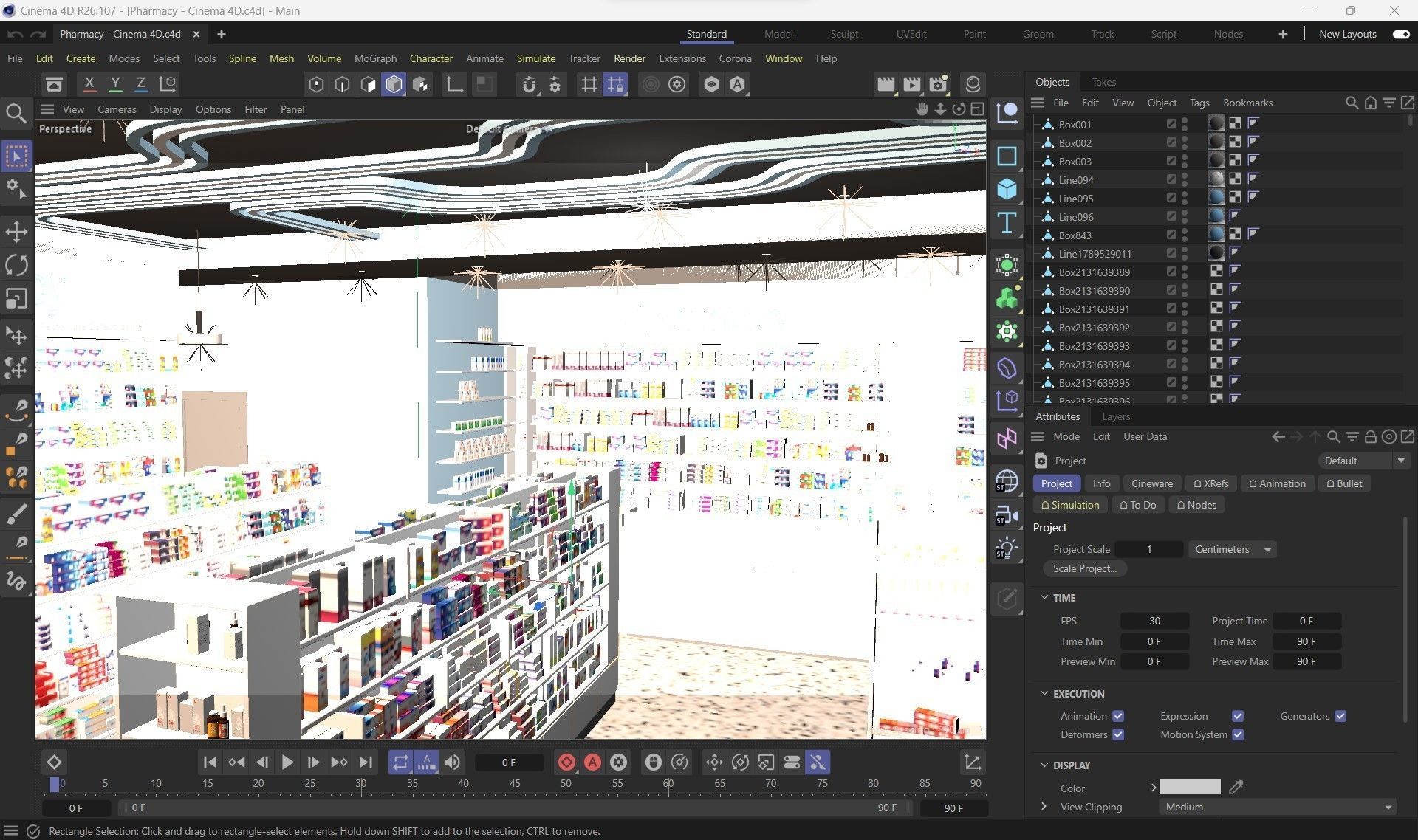Select the Rotate tool
This screenshot has width=1418, height=840.
click(x=16, y=265)
